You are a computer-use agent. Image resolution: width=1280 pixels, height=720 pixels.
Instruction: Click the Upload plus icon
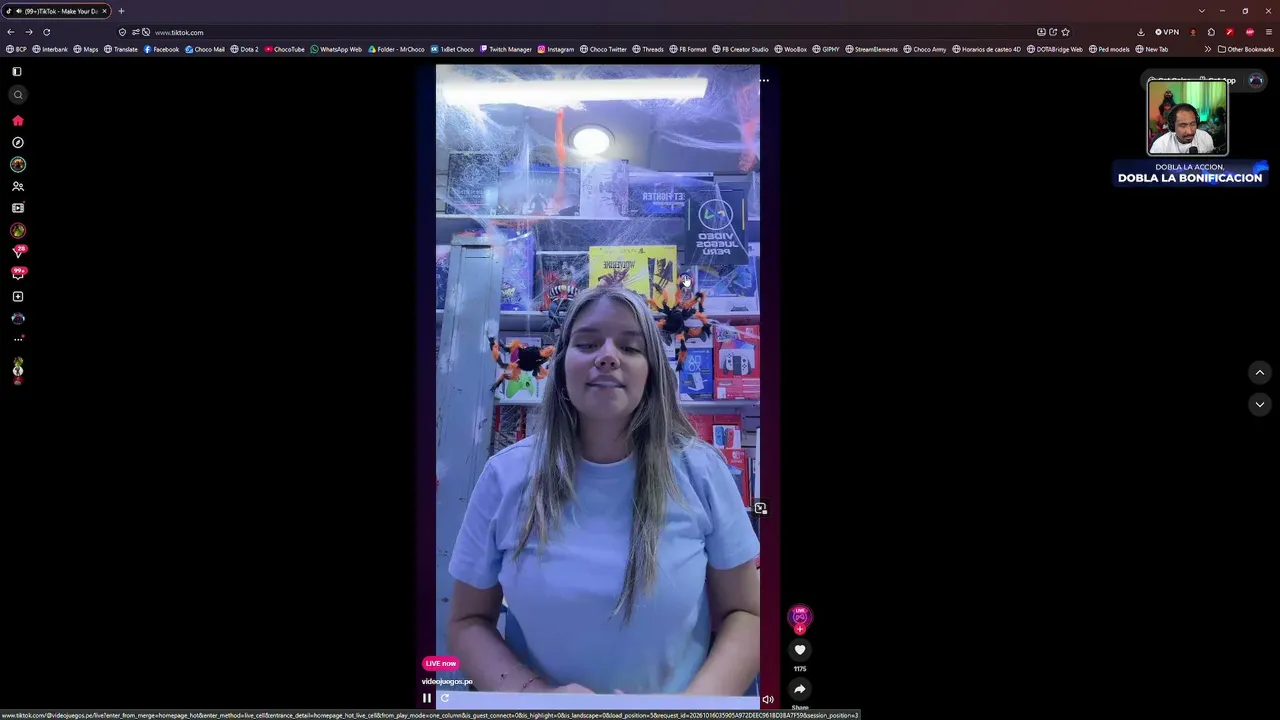click(18, 297)
